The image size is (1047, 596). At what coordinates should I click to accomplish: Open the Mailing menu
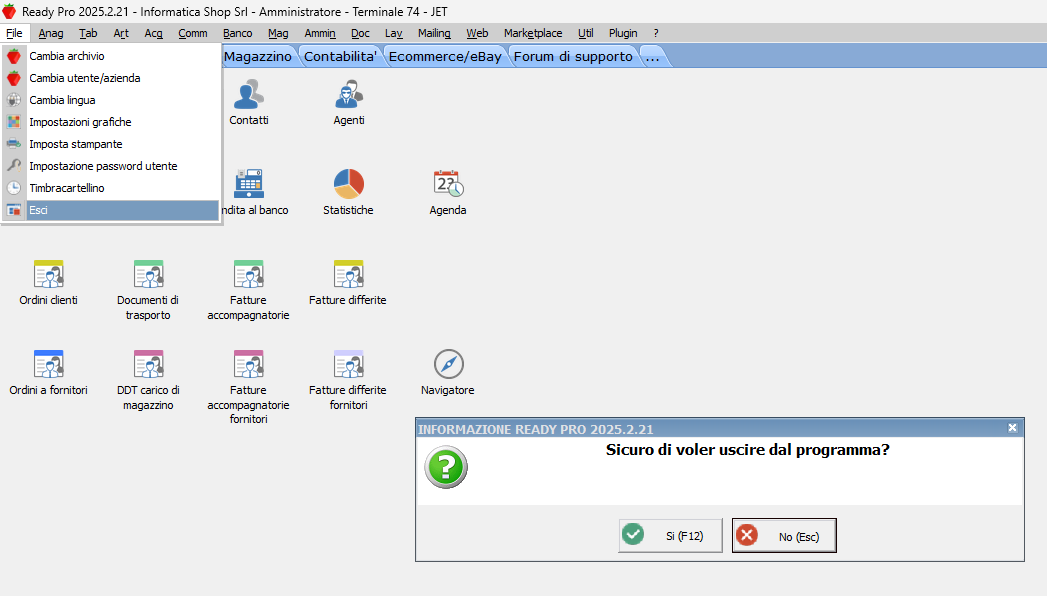pyautogui.click(x=435, y=33)
